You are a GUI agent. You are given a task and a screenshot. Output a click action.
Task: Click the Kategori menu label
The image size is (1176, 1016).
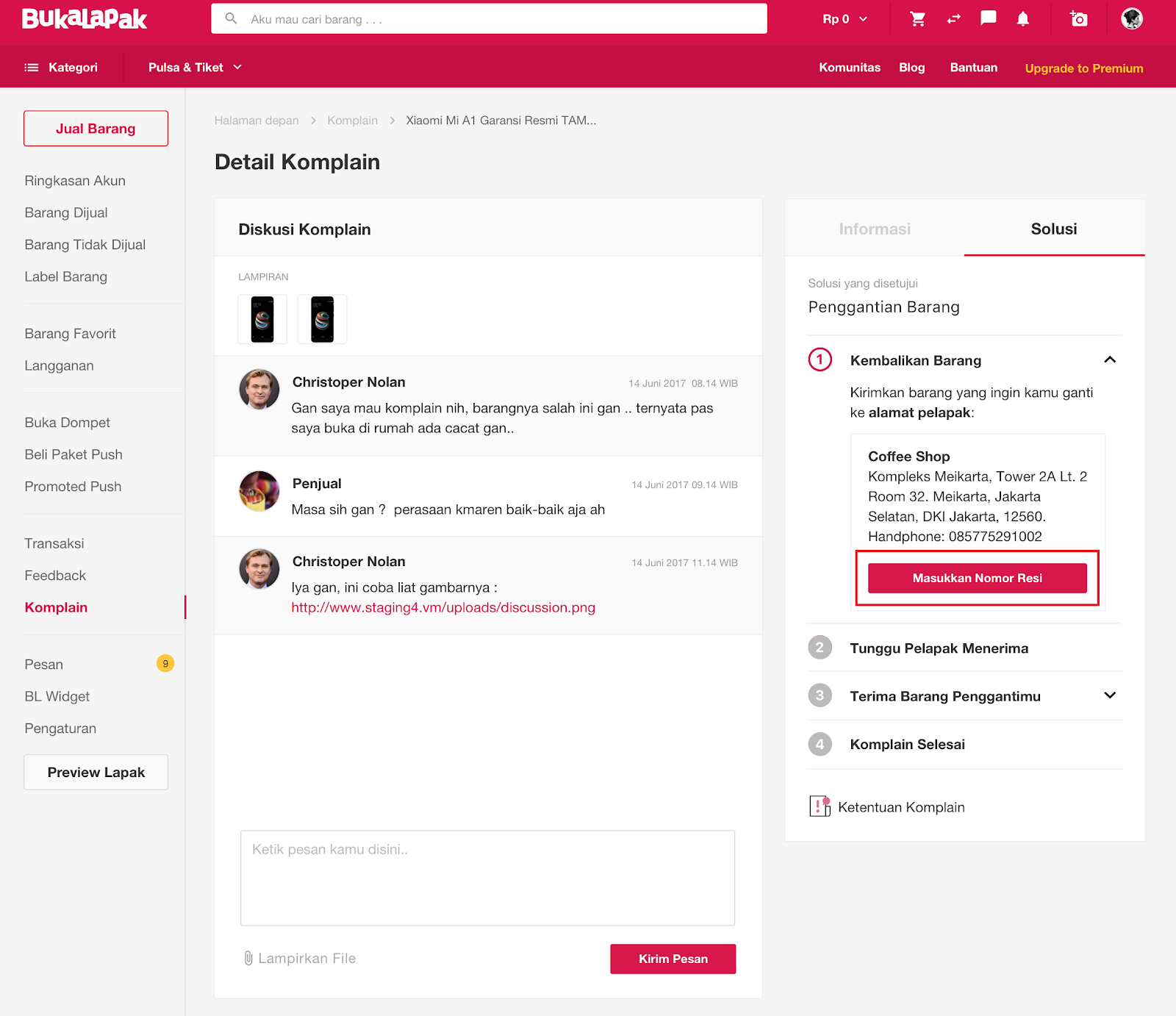[x=73, y=68]
